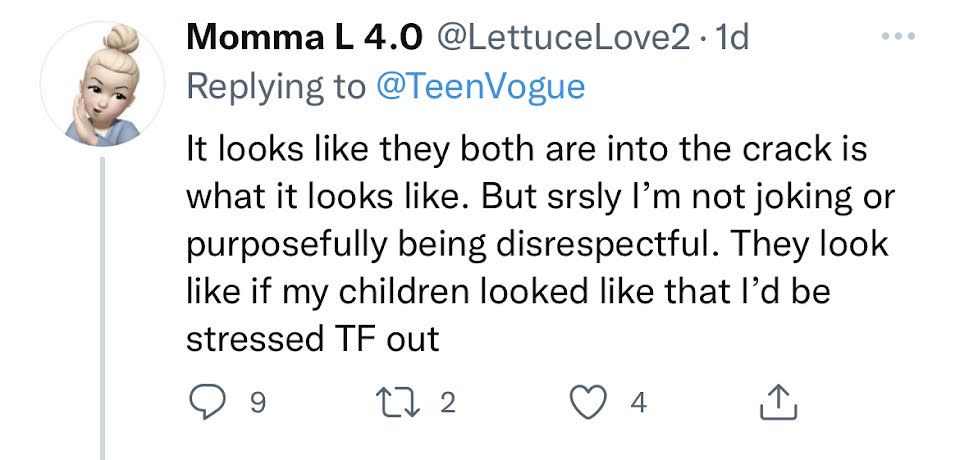Click the reply count 9
Viewport: 960px width, 460px height.
pyautogui.click(x=257, y=403)
